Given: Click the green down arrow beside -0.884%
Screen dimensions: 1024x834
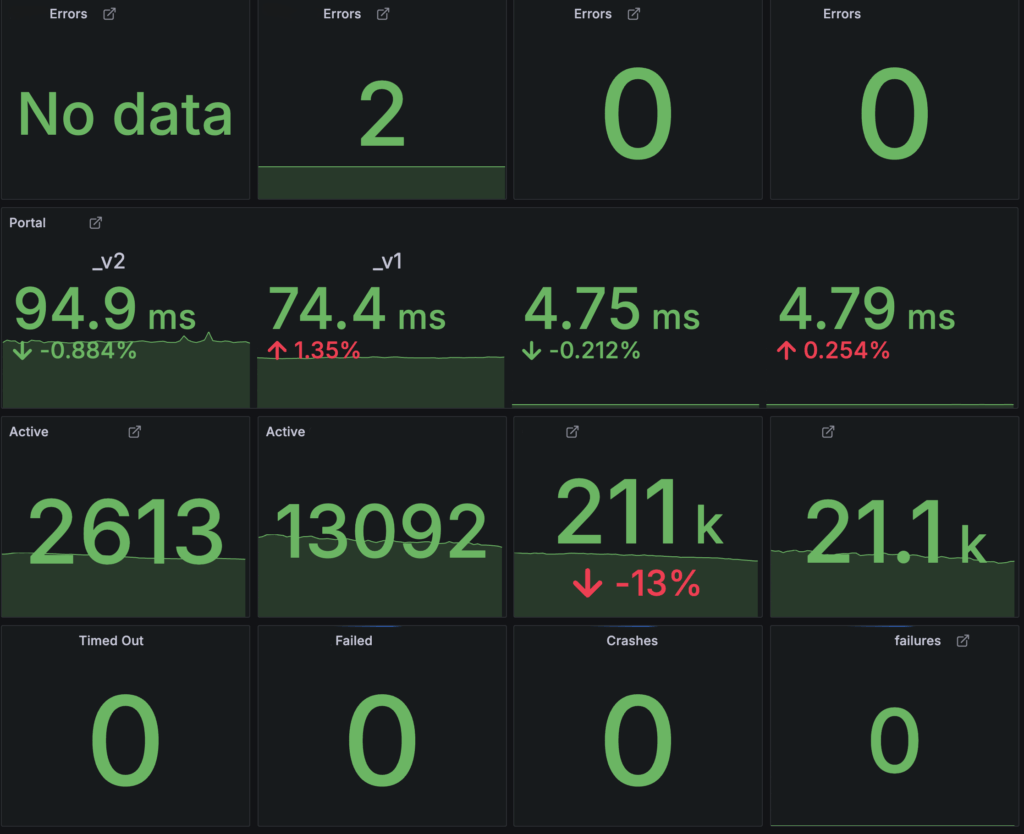Looking at the screenshot, I should 22,352.
